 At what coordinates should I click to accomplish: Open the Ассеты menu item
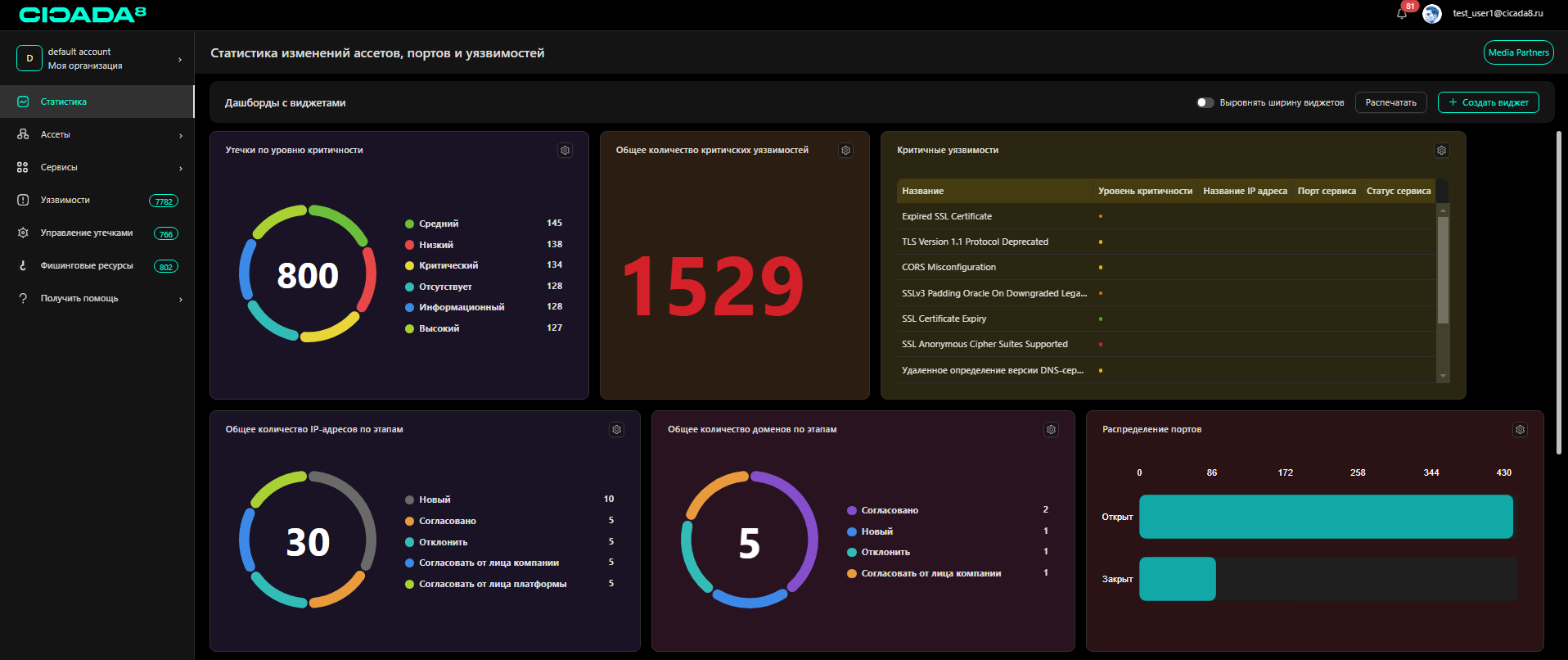coord(97,134)
